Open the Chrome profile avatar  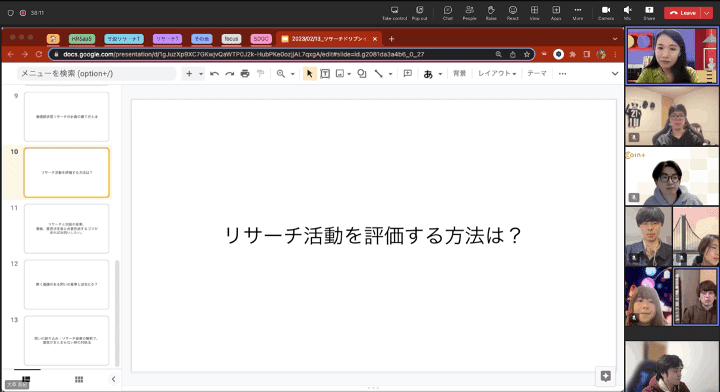(601, 54)
